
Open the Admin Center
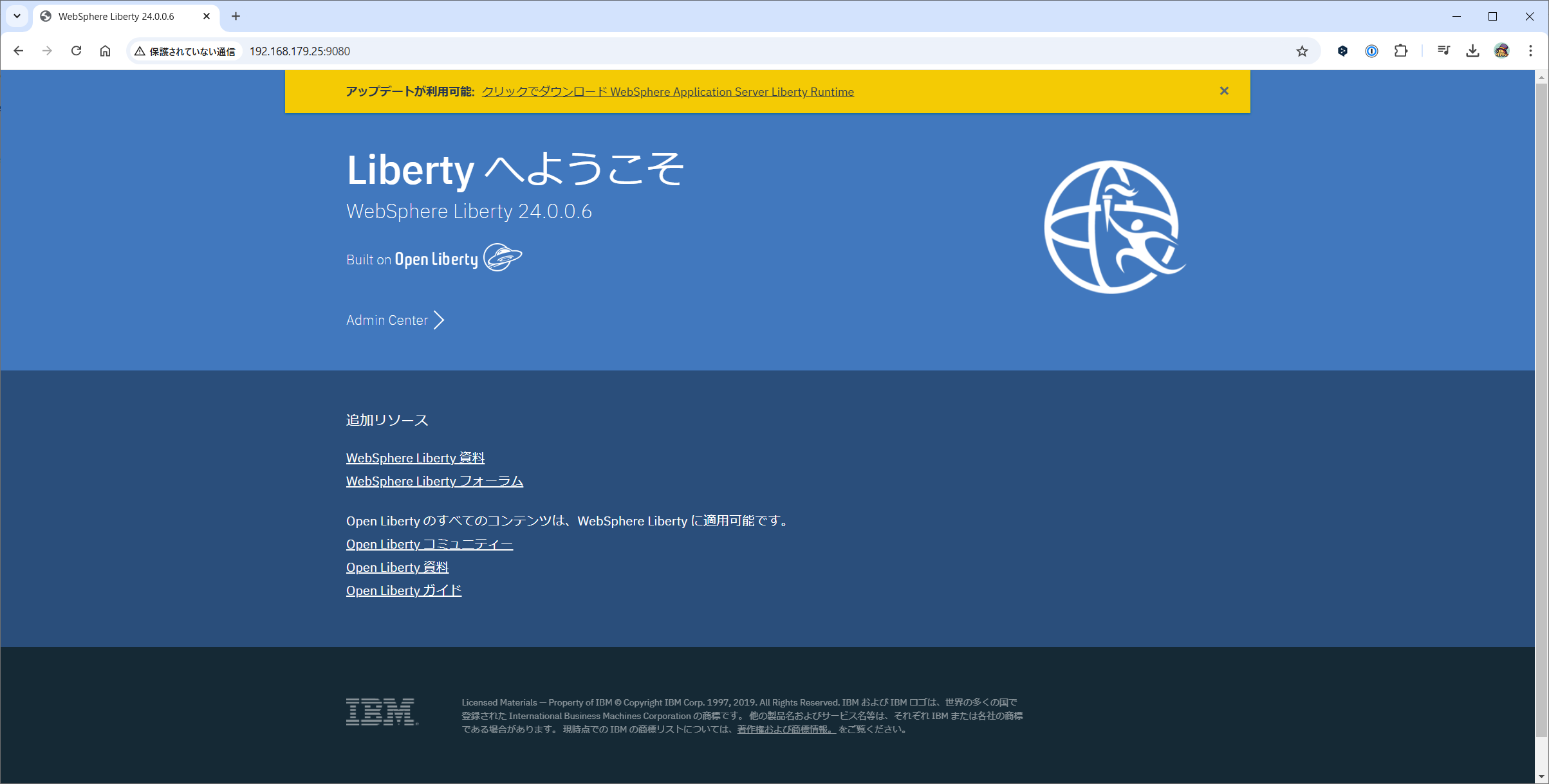click(387, 320)
